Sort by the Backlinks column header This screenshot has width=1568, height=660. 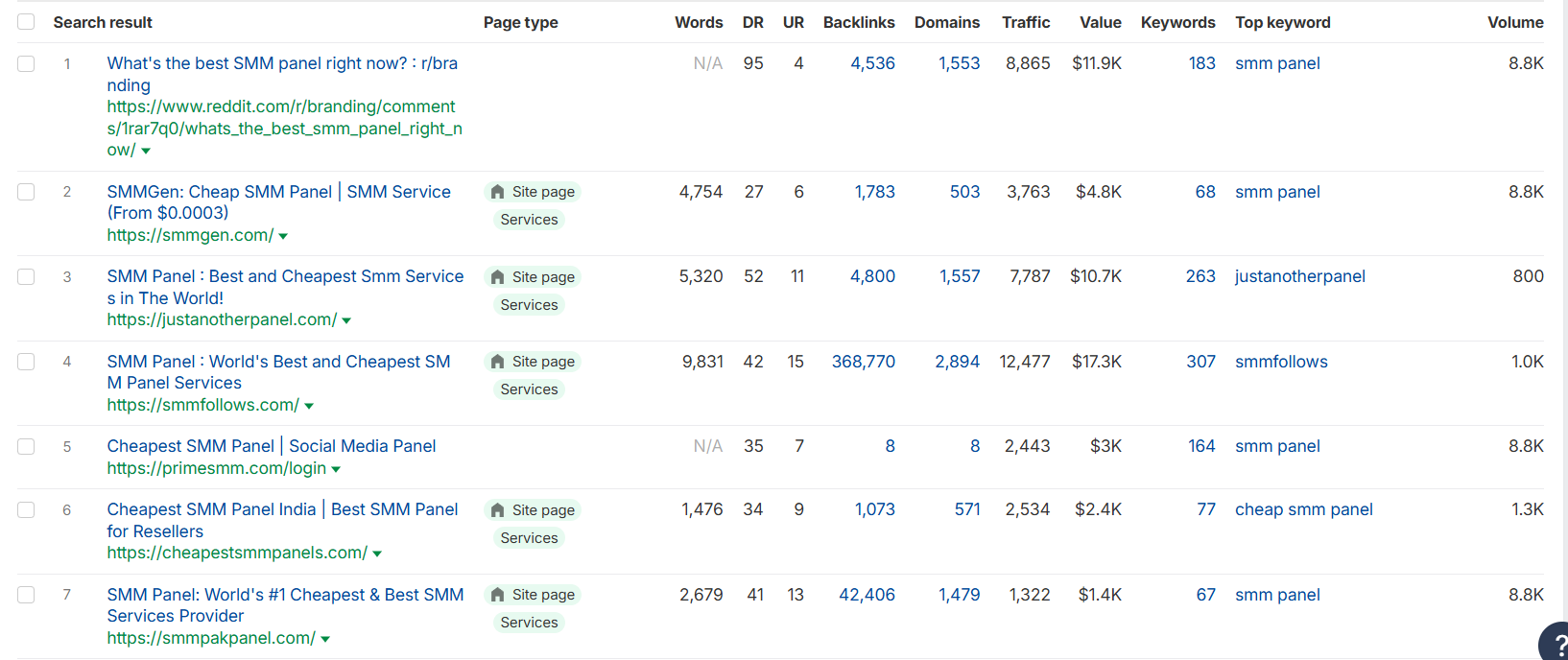859,22
